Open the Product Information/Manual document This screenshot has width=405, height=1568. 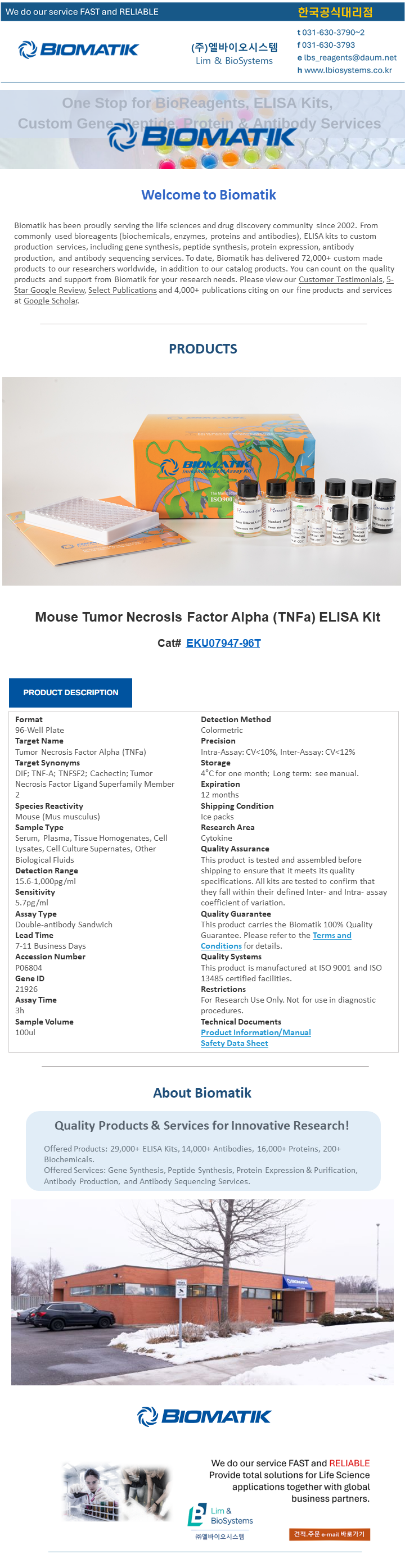pyautogui.click(x=256, y=1032)
